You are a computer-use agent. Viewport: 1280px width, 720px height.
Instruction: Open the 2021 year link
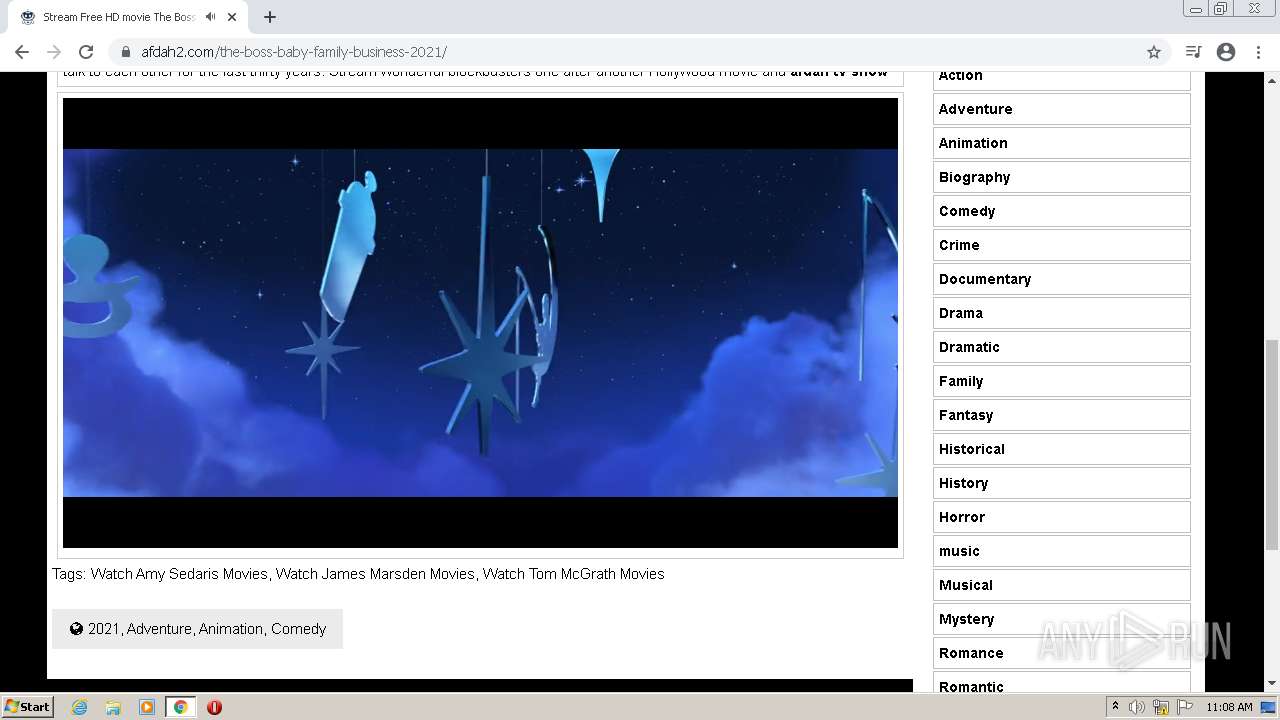103,629
